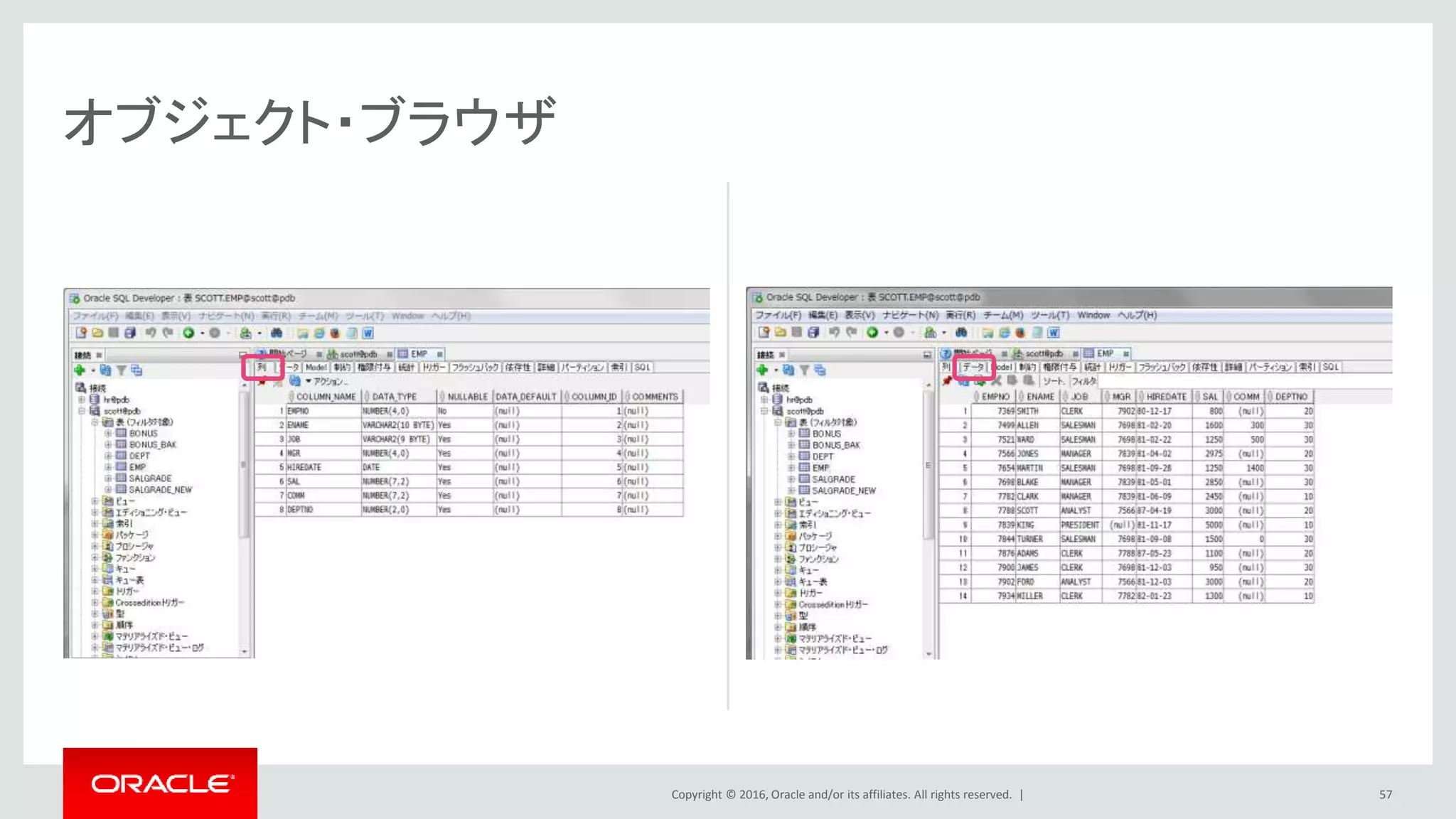Click Refresh icon in left Connections panel
Screen dimensions: 1456x819
105,370
